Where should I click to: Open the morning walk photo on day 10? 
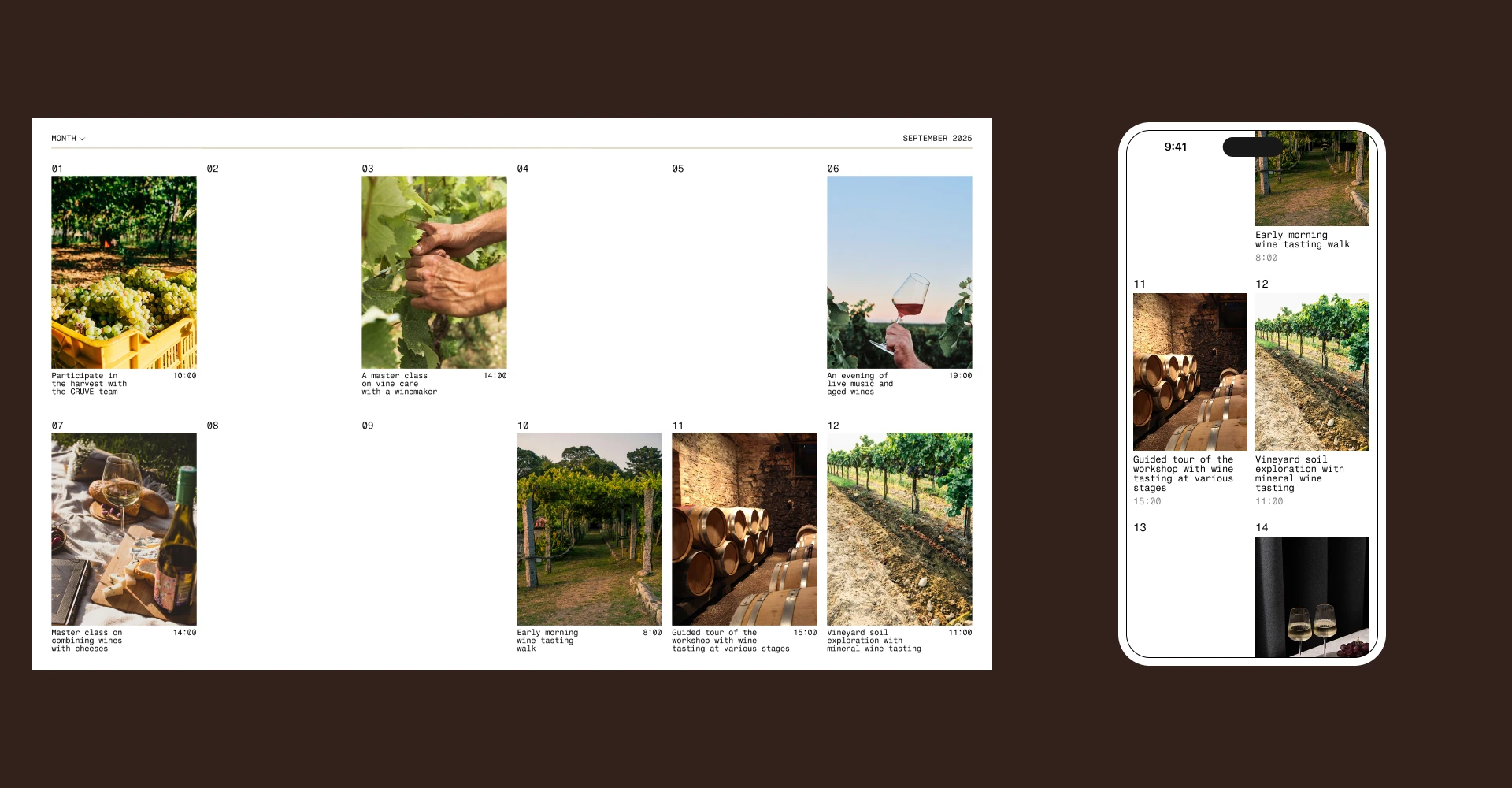[x=589, y=528]
